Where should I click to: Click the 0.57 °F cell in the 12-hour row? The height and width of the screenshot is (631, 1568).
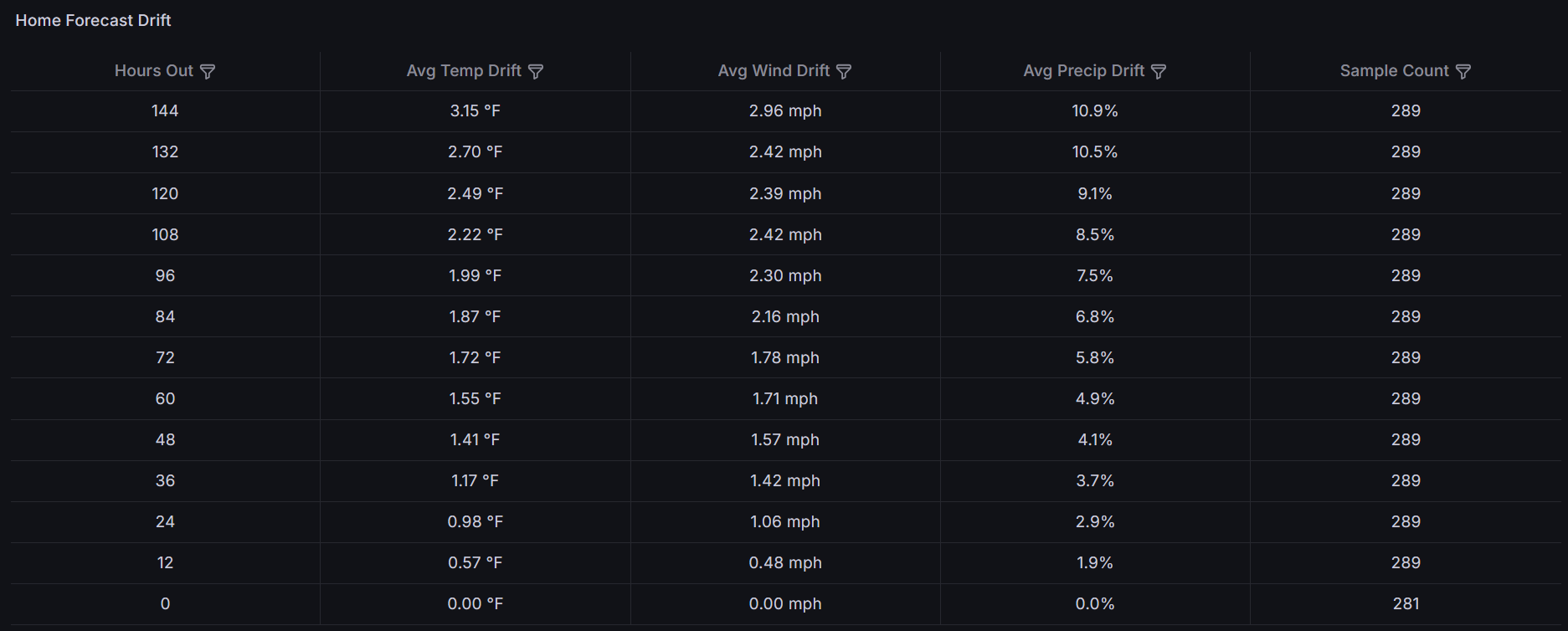[474, 562]
